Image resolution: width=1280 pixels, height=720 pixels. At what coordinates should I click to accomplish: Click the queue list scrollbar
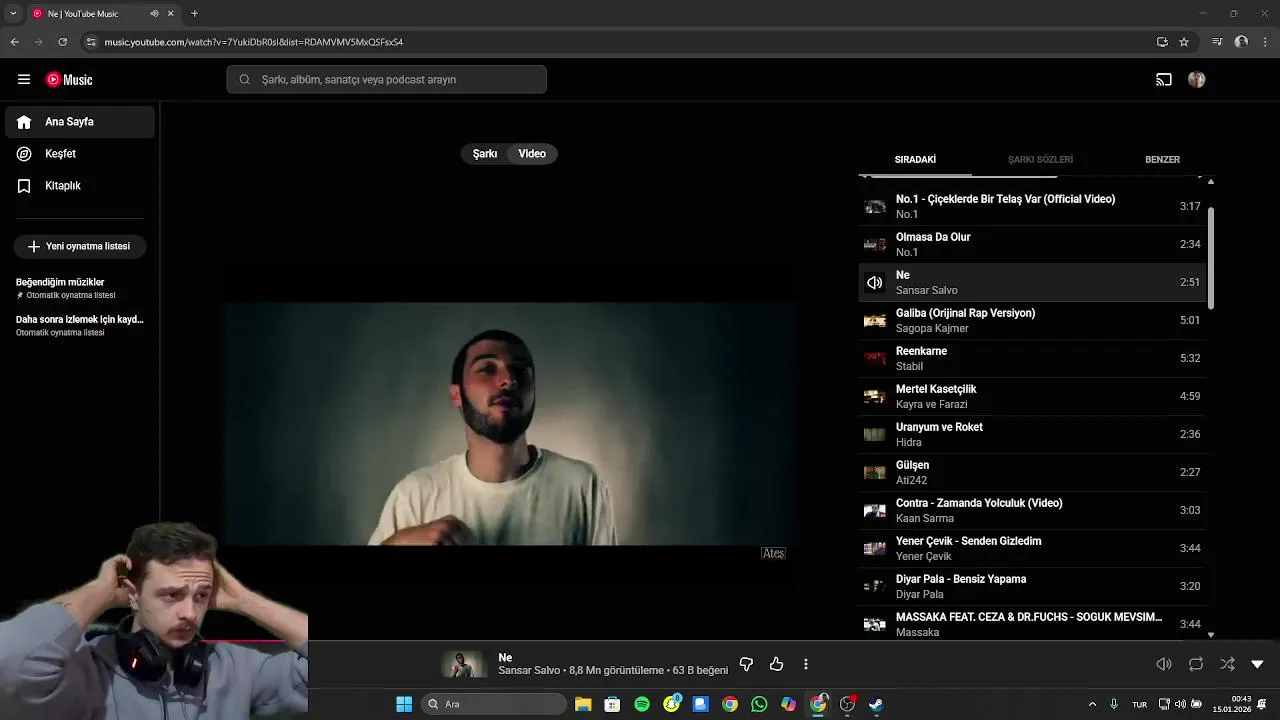pos(1211,258)
